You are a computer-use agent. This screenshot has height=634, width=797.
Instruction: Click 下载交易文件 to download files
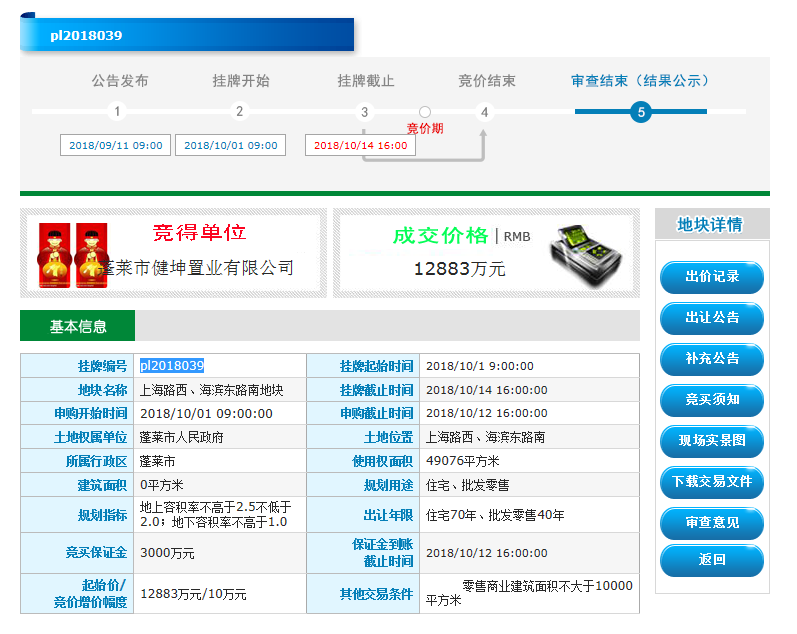click(711, 482)
